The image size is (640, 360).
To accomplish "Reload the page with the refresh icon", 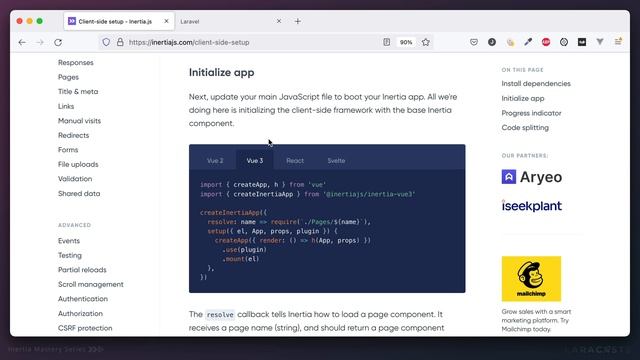I will (58, 42).
